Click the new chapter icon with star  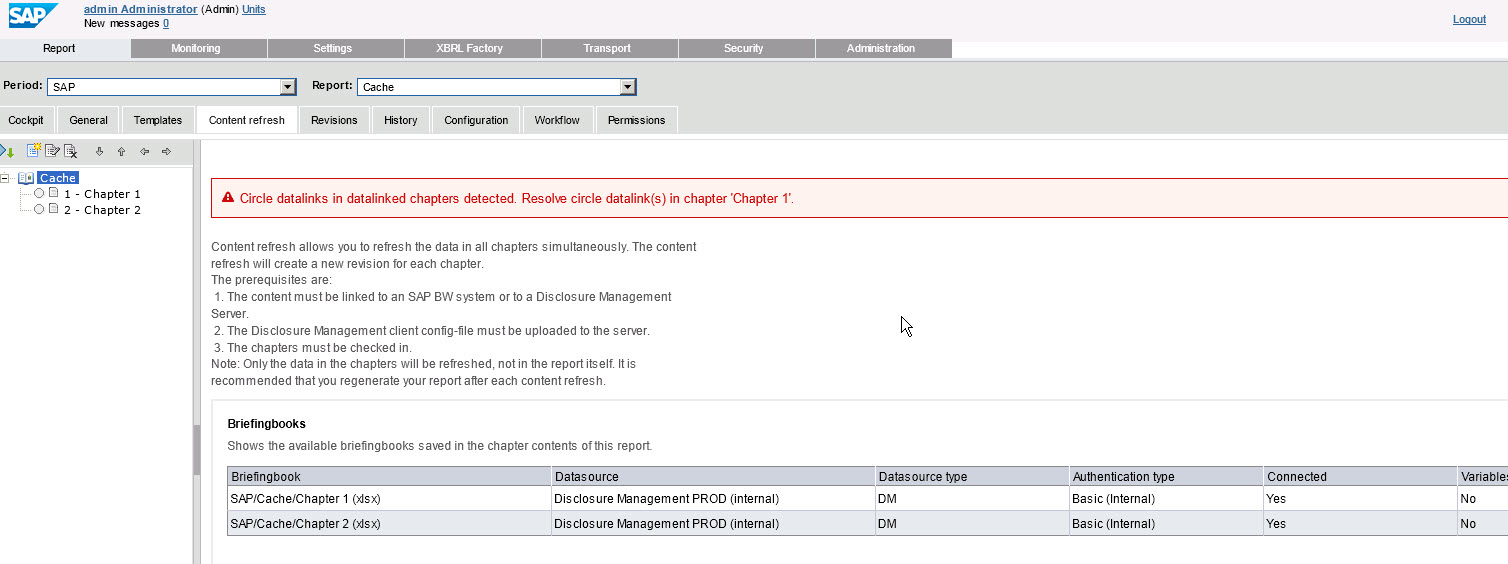tap(34, 151)
